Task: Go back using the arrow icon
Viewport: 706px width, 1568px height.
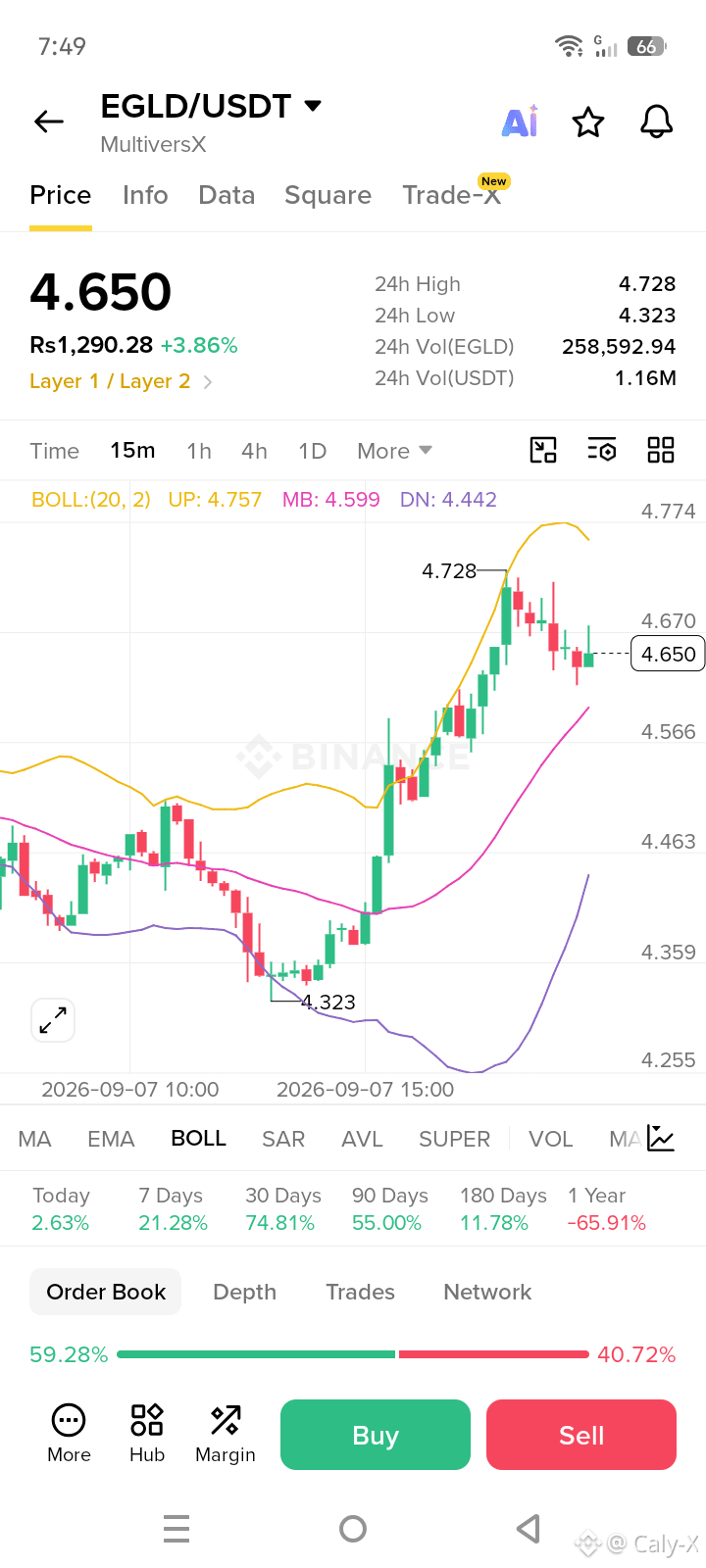Action: [x=49, y=122]
